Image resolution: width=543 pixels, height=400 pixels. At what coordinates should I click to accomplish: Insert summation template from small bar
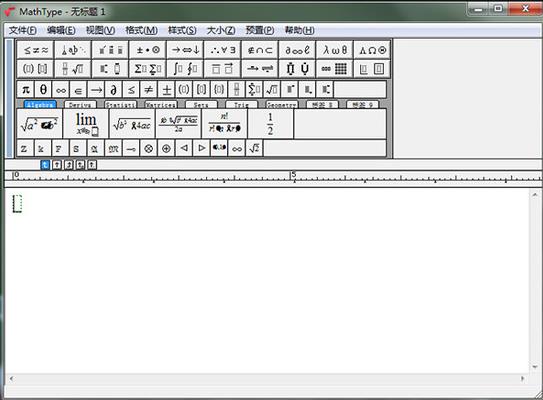pyautogui.click(x=254, y=90)
